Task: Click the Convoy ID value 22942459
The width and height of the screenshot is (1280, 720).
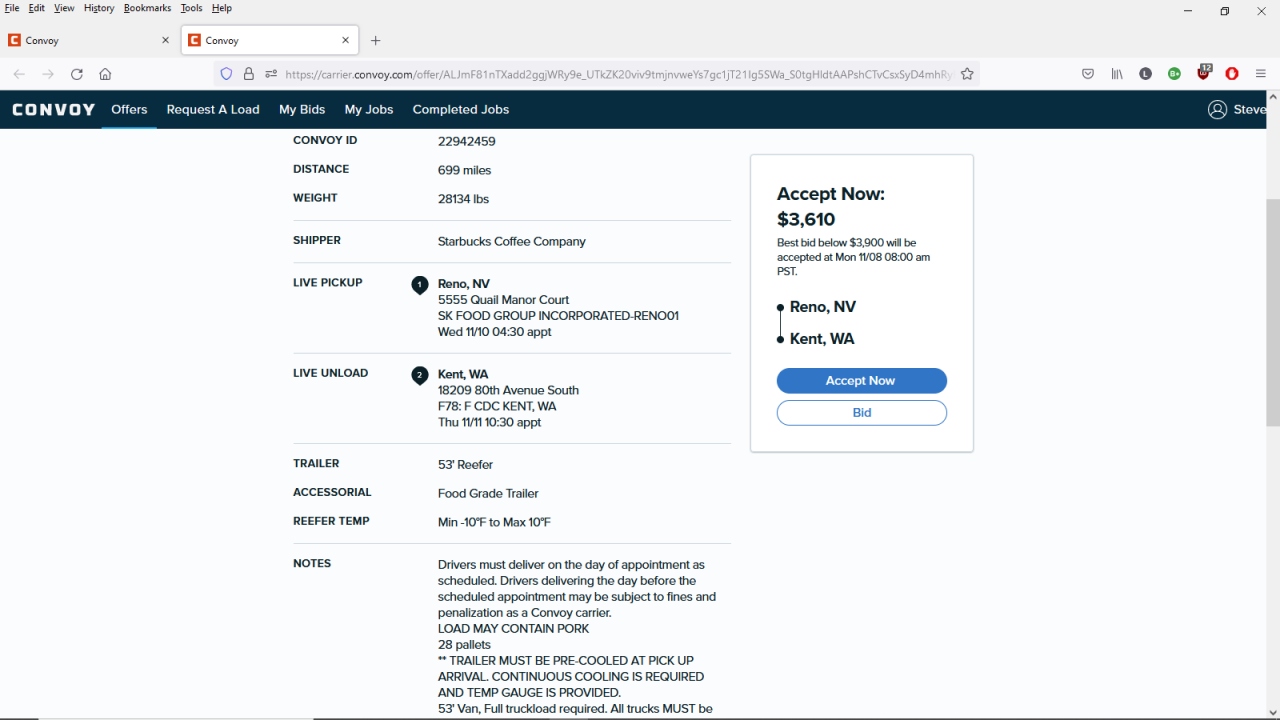Action: (466, 142)
